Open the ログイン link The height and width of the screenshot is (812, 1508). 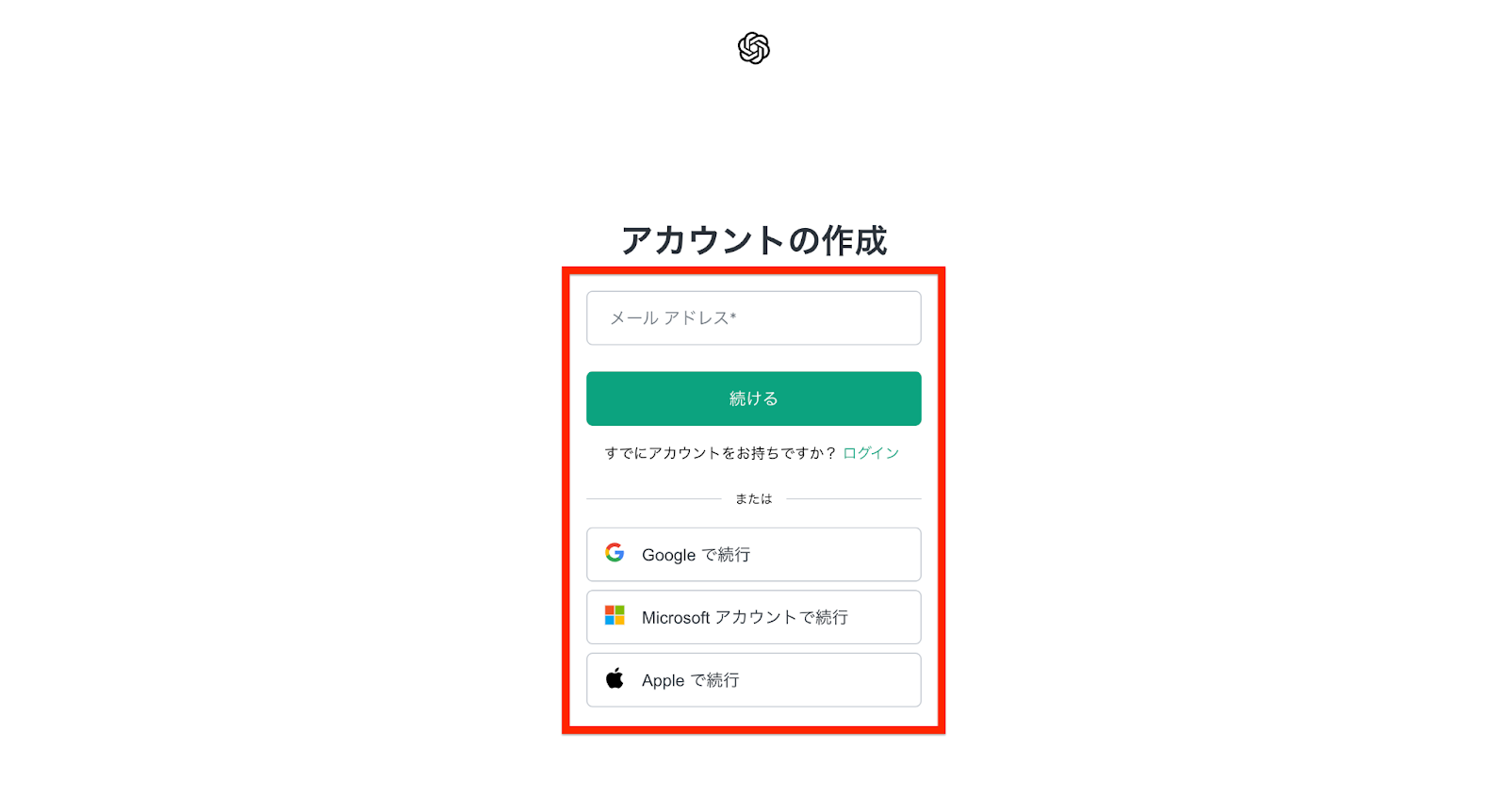(x=871, y=453)
